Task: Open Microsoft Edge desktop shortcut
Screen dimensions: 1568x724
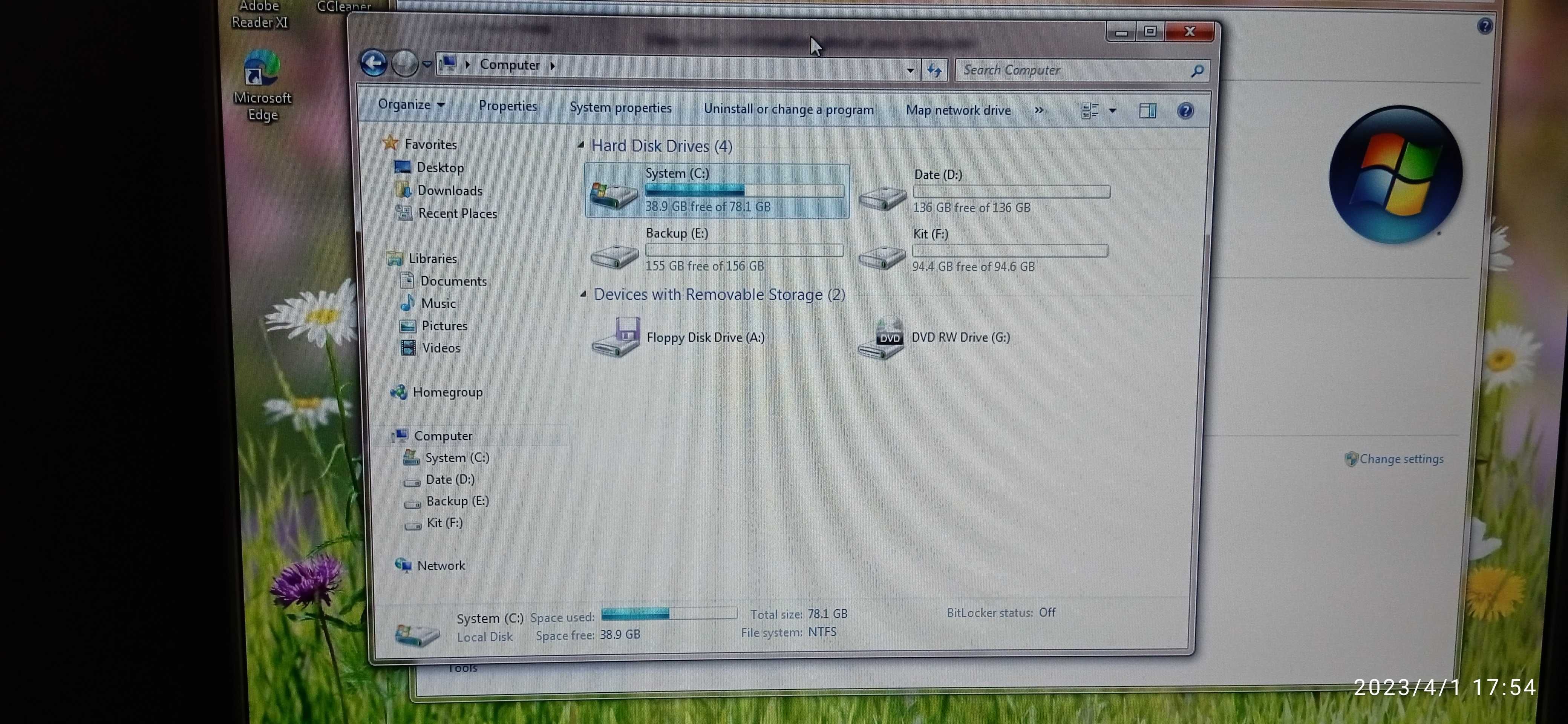Action: click(262, 86)
